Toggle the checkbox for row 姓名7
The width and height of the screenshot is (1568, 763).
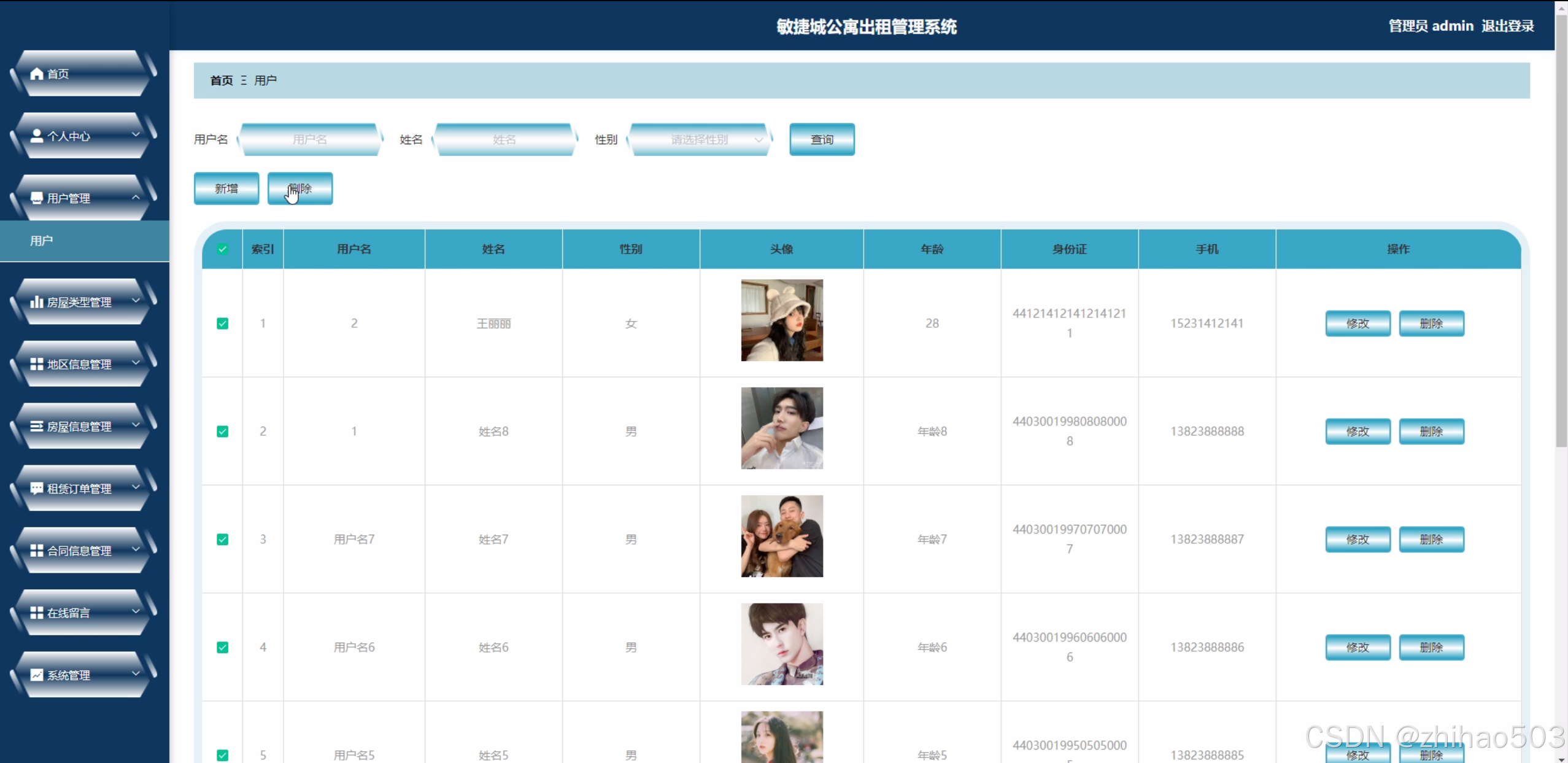click(x=222, y=540)
